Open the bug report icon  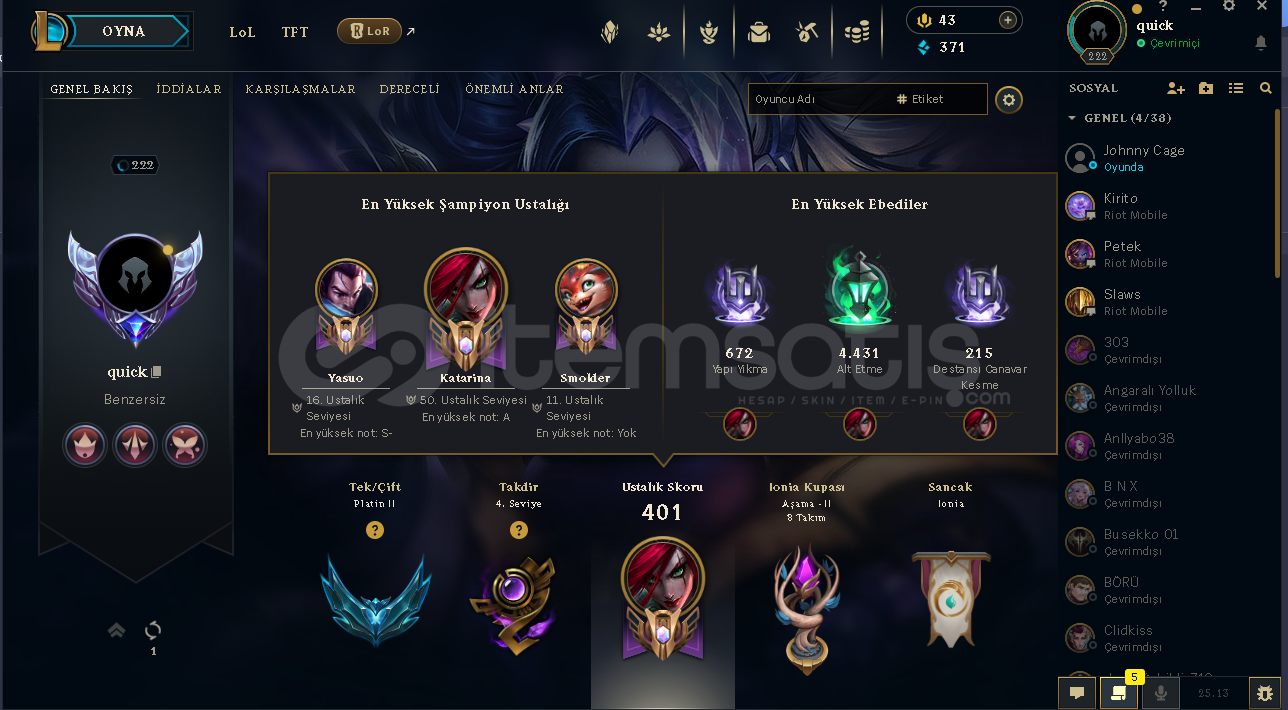[x=1265, y=692]
